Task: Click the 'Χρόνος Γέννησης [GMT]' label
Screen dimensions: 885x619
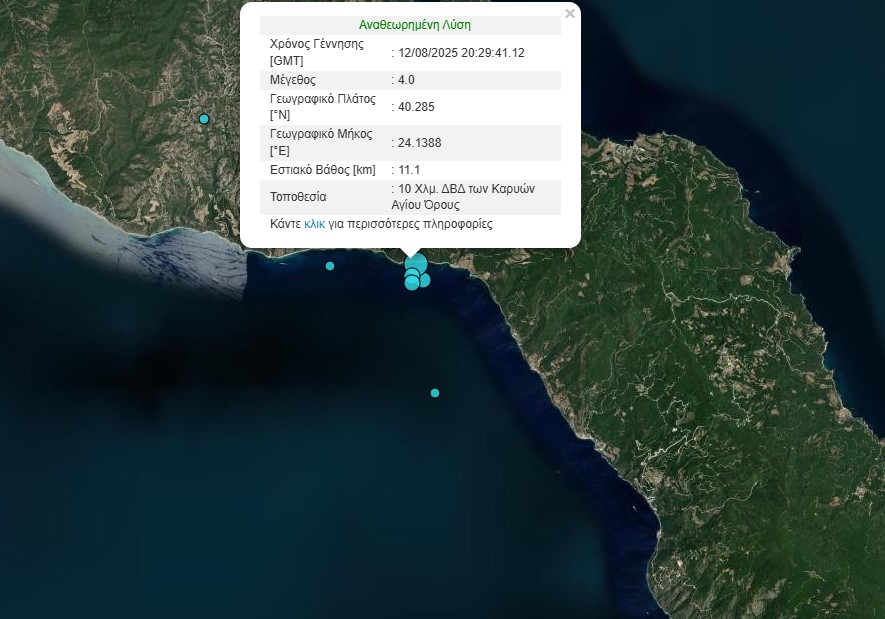Action: [x=316, y=52]
